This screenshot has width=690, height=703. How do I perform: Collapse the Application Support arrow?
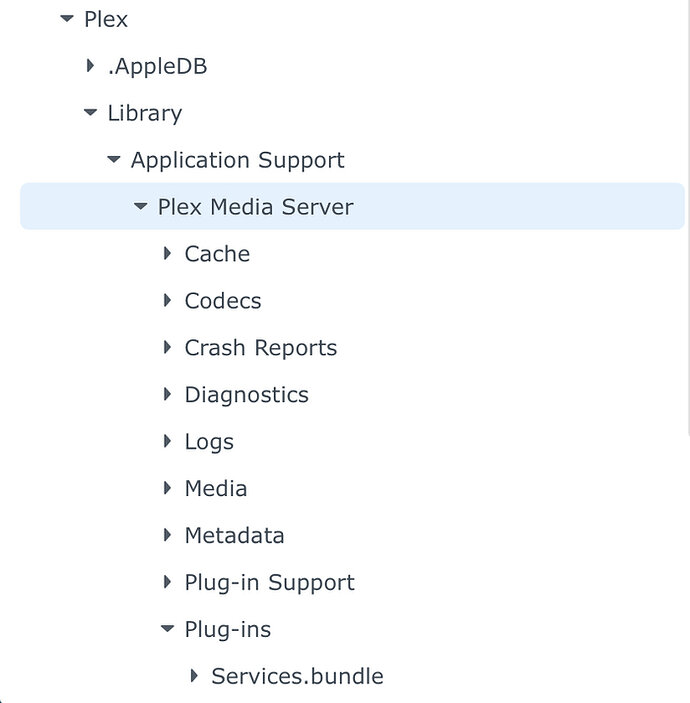[113, 160]
